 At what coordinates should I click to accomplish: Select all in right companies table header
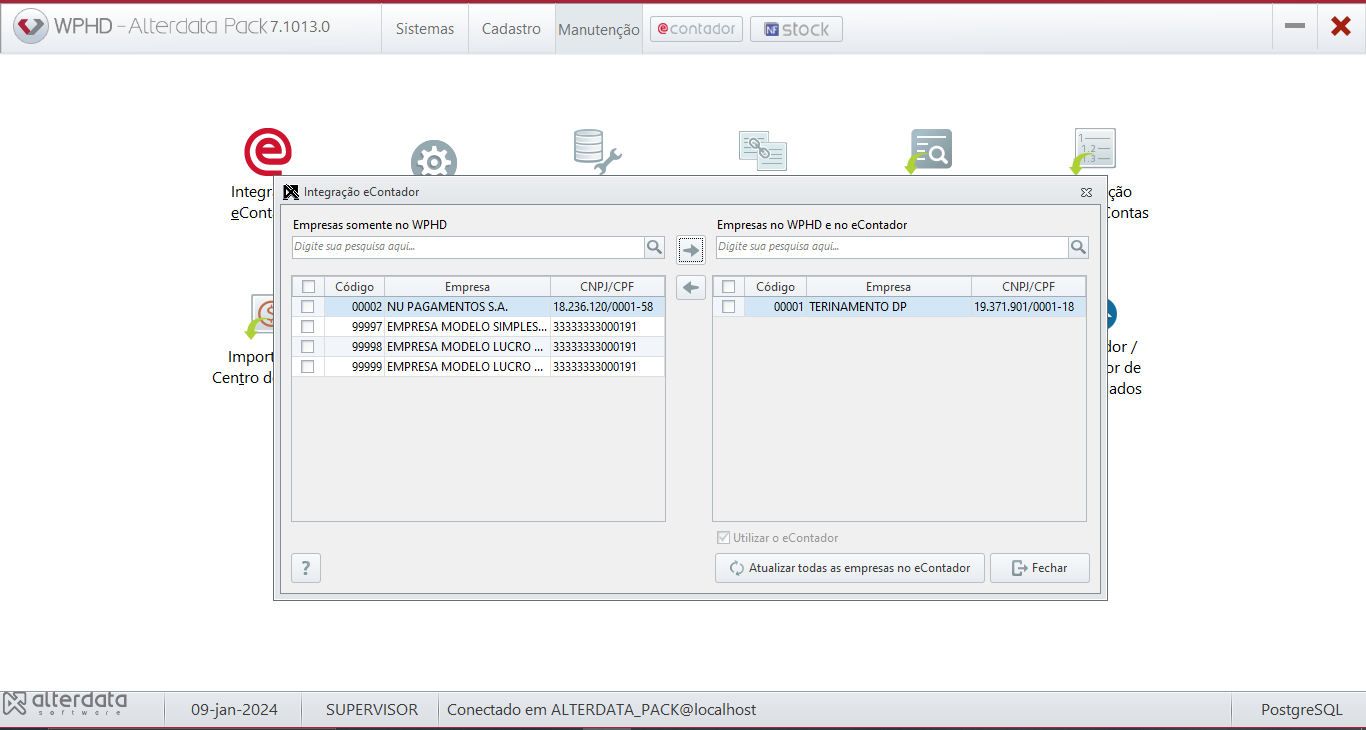729,287
